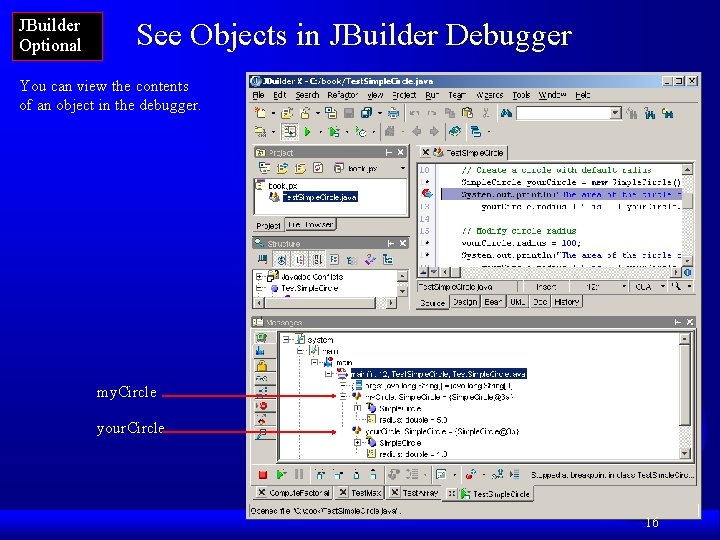The height and width of the screenshot is (540, 720).
Task: Click the Debug project toolbar icon
Action: pyautogui.click(x=334, y=132)
